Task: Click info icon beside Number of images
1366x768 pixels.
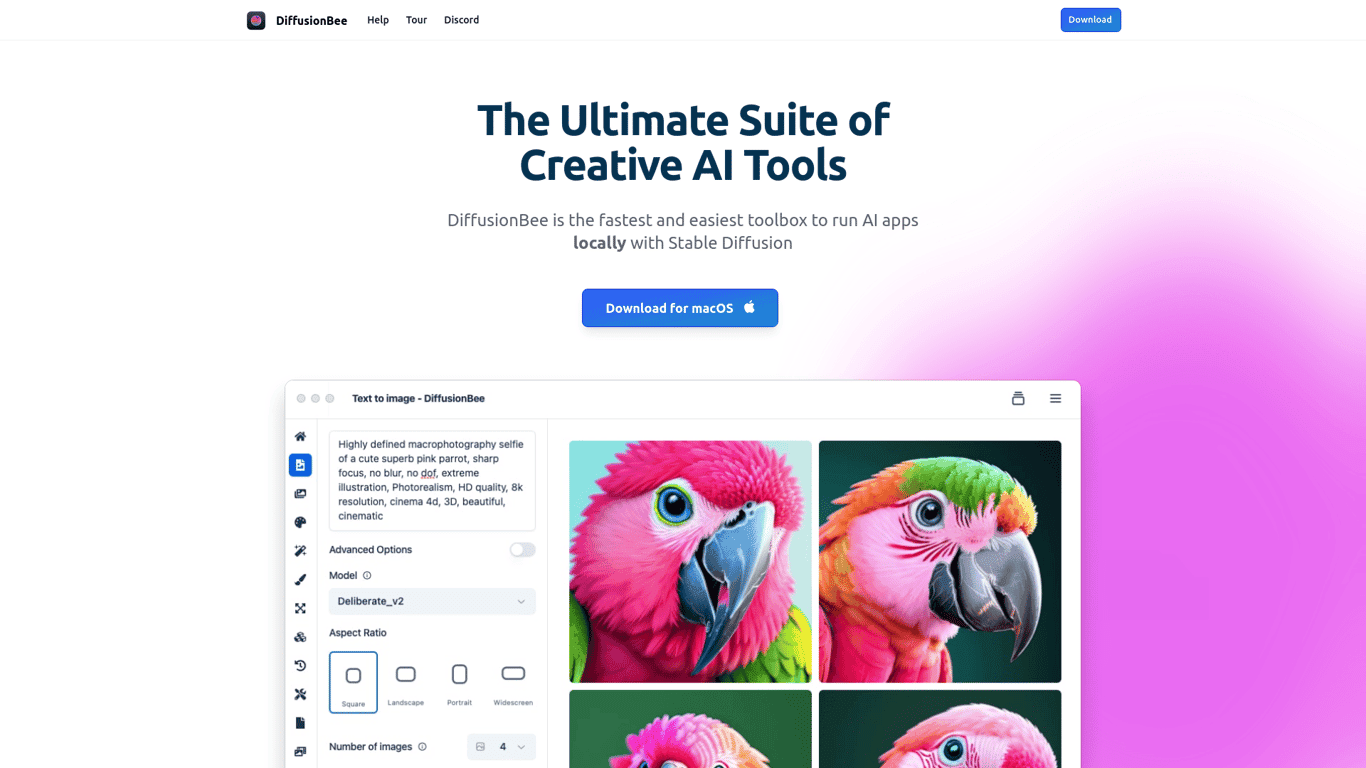Action: [x=422, y=747]
